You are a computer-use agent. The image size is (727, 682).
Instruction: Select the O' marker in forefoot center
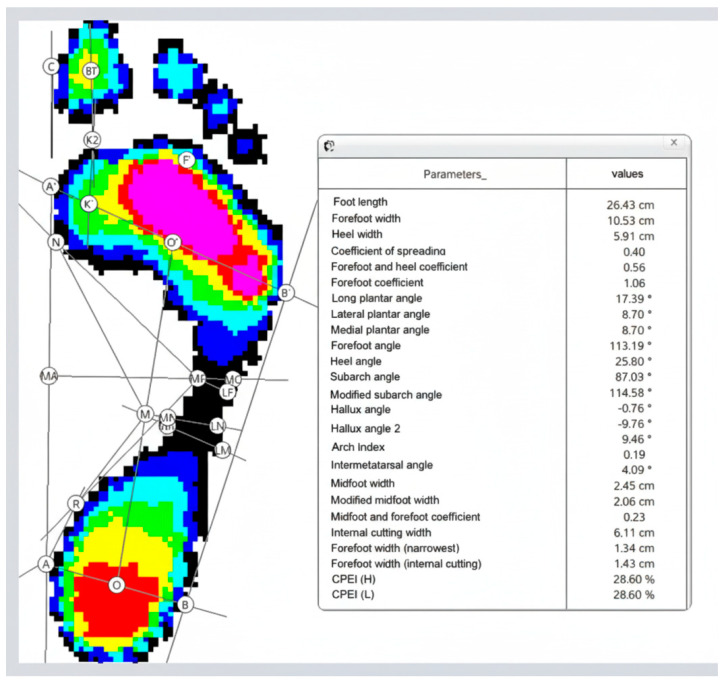coord(172,242)
